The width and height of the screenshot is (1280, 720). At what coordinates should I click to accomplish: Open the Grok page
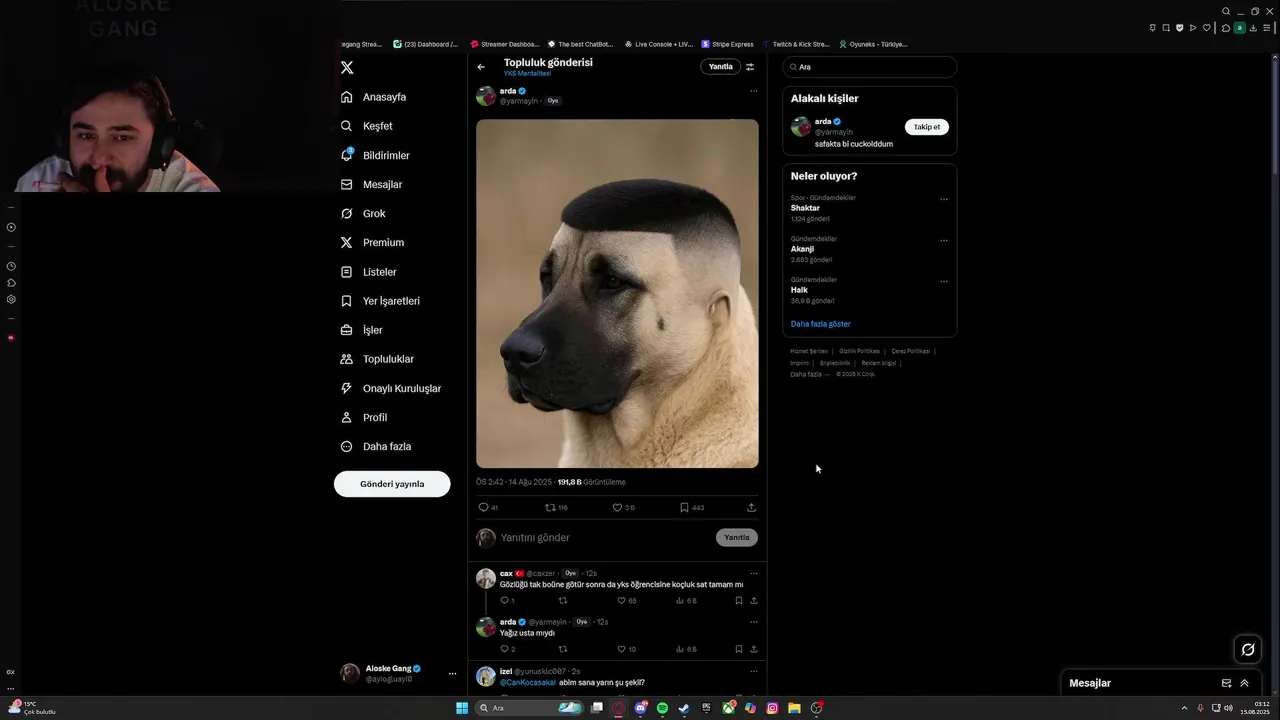pyautogui.click(x=363, y=213)
